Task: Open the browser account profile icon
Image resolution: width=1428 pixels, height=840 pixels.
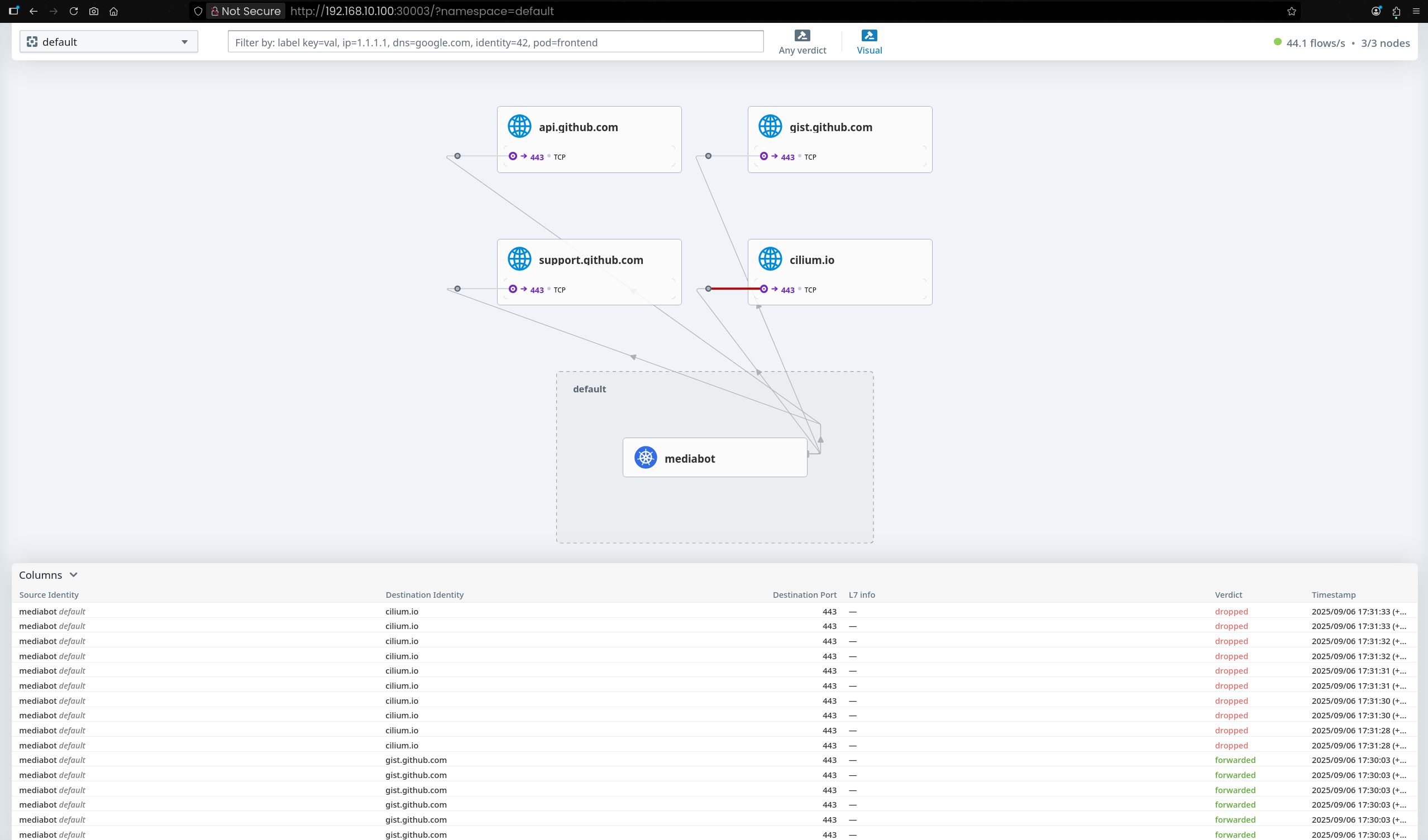Action: (1376, 11)
